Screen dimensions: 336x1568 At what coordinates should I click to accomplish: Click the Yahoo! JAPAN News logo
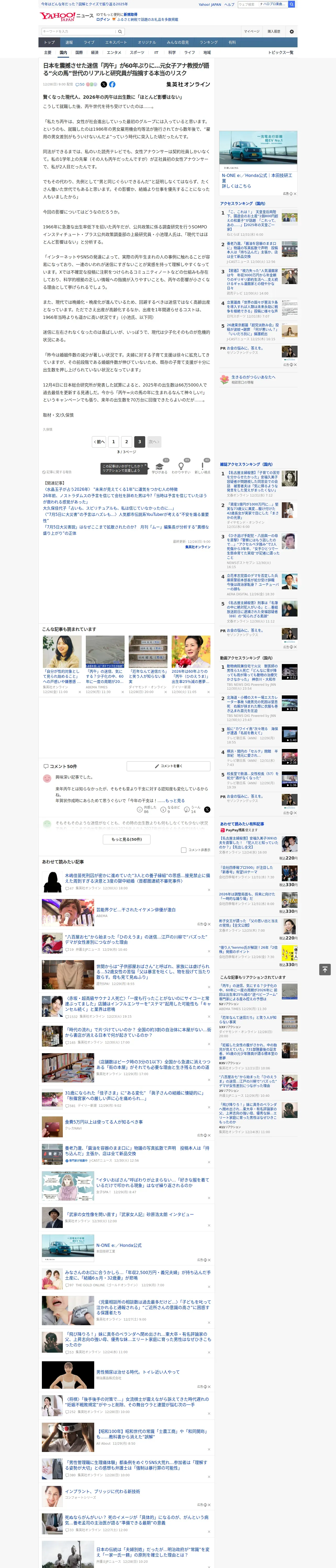click(66, 16)
